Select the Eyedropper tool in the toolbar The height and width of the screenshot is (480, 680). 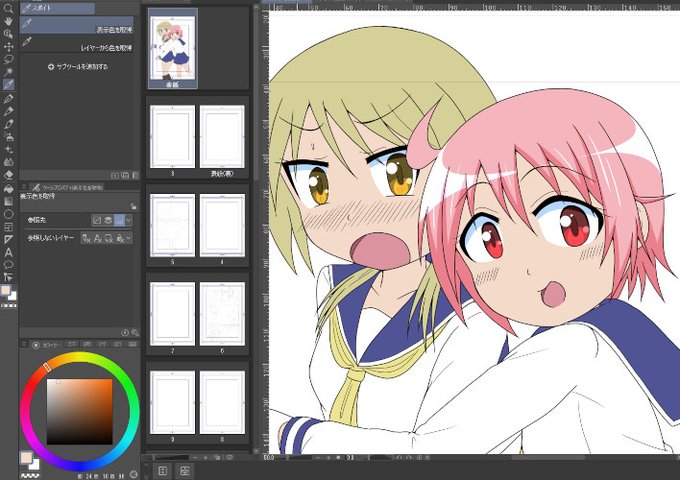click(8, 85)
